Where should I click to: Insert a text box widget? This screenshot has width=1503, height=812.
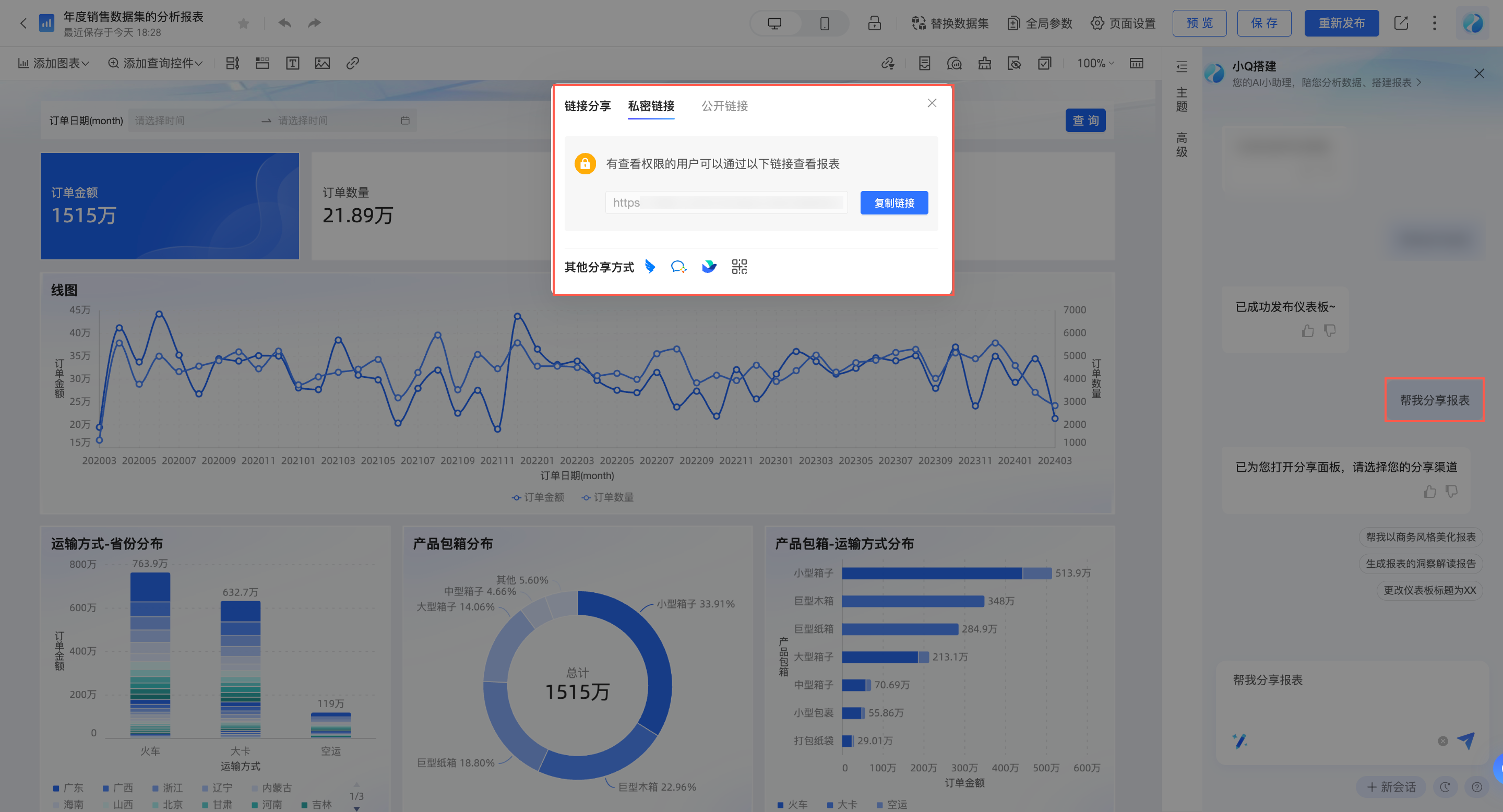pos(292,63)
